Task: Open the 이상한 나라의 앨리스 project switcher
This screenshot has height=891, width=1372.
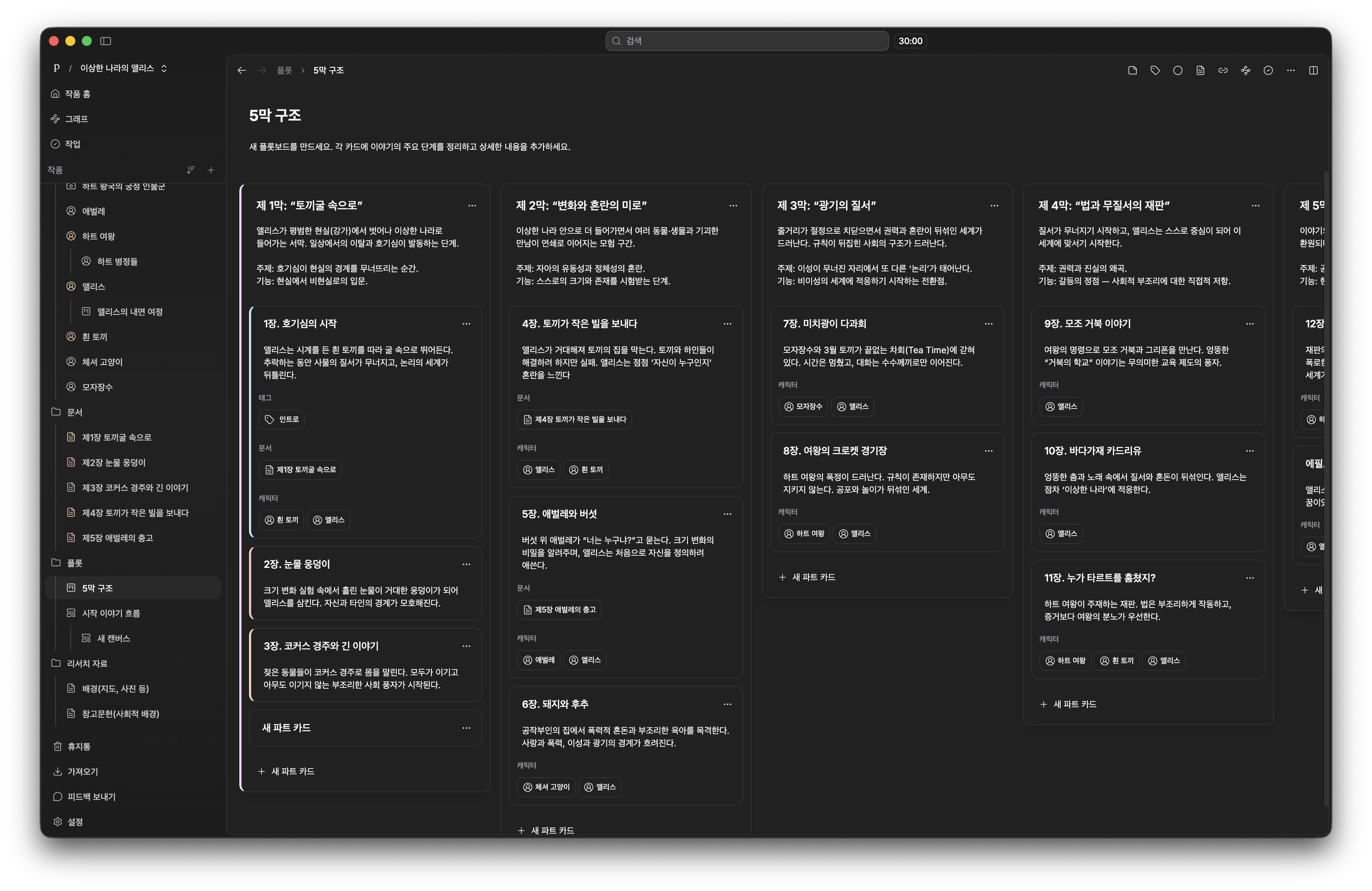Action: (123, 68)
